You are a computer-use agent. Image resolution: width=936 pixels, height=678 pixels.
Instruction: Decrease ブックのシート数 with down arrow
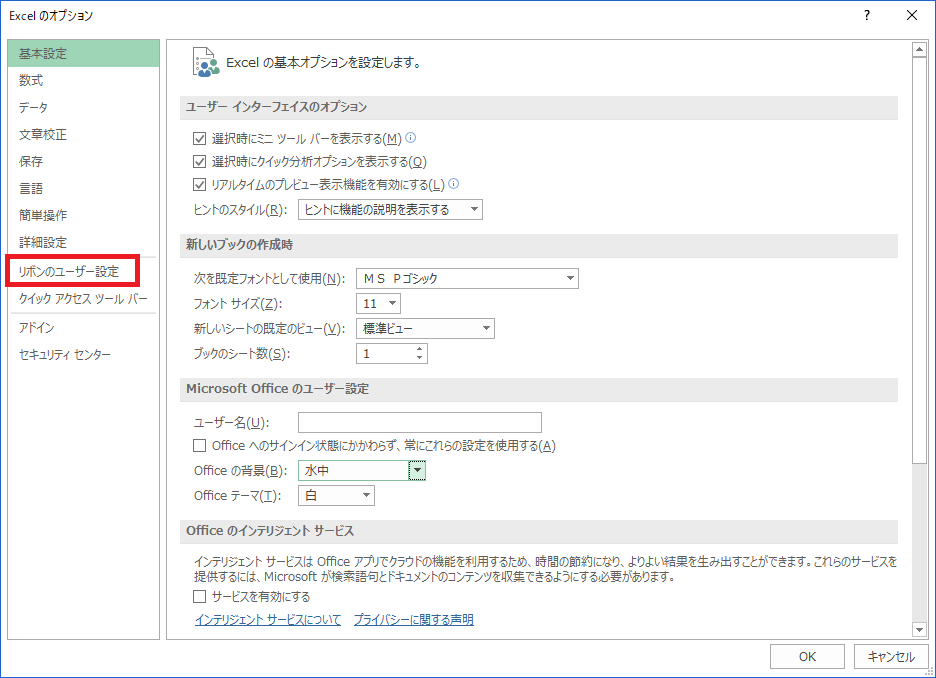coord(420,358)
